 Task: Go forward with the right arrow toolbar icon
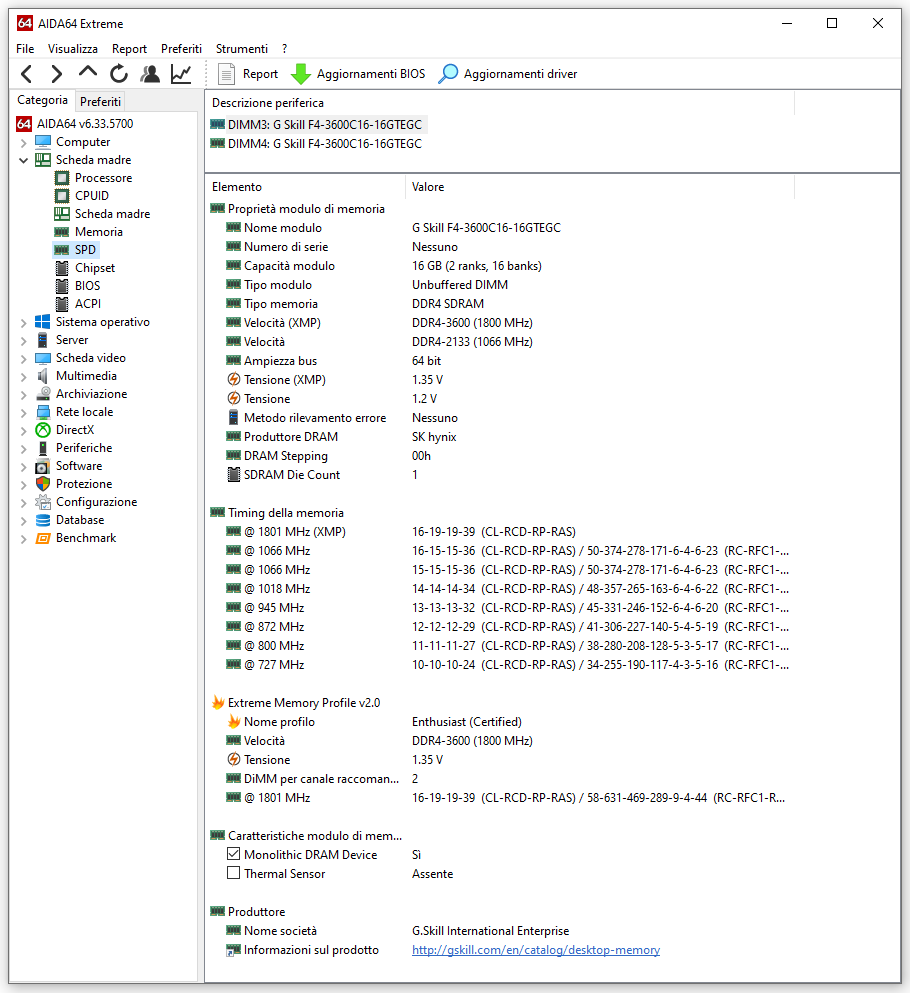tap(56, 74)
